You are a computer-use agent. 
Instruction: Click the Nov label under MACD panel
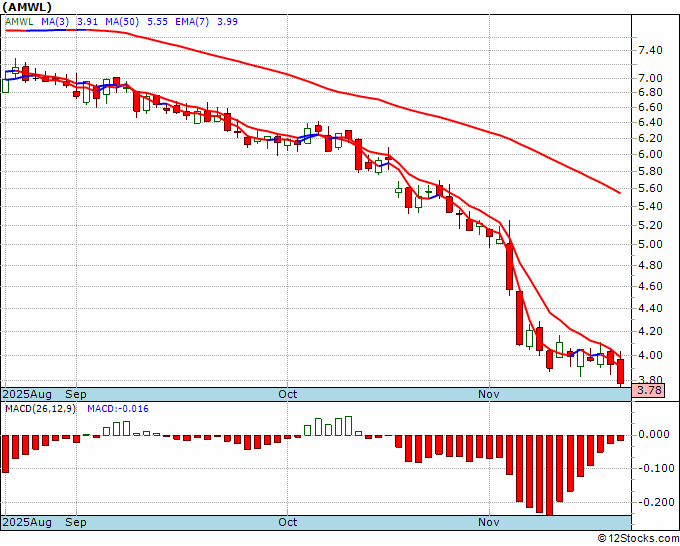489,522
